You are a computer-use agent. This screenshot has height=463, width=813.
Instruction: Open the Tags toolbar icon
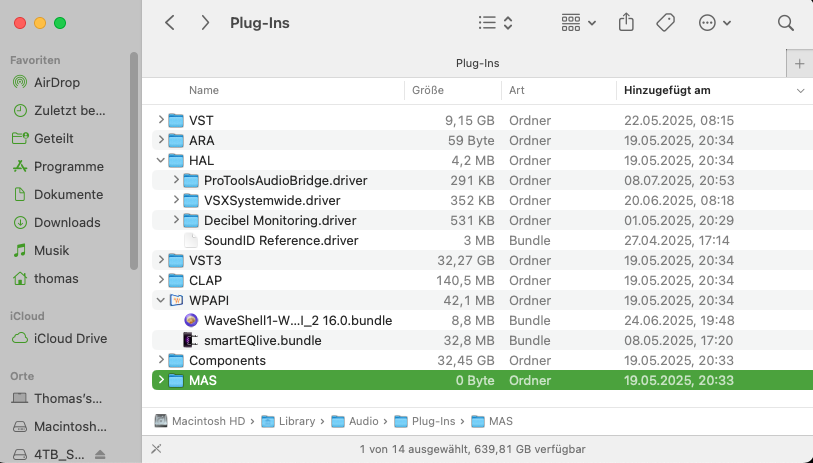[x=665, y=22]
